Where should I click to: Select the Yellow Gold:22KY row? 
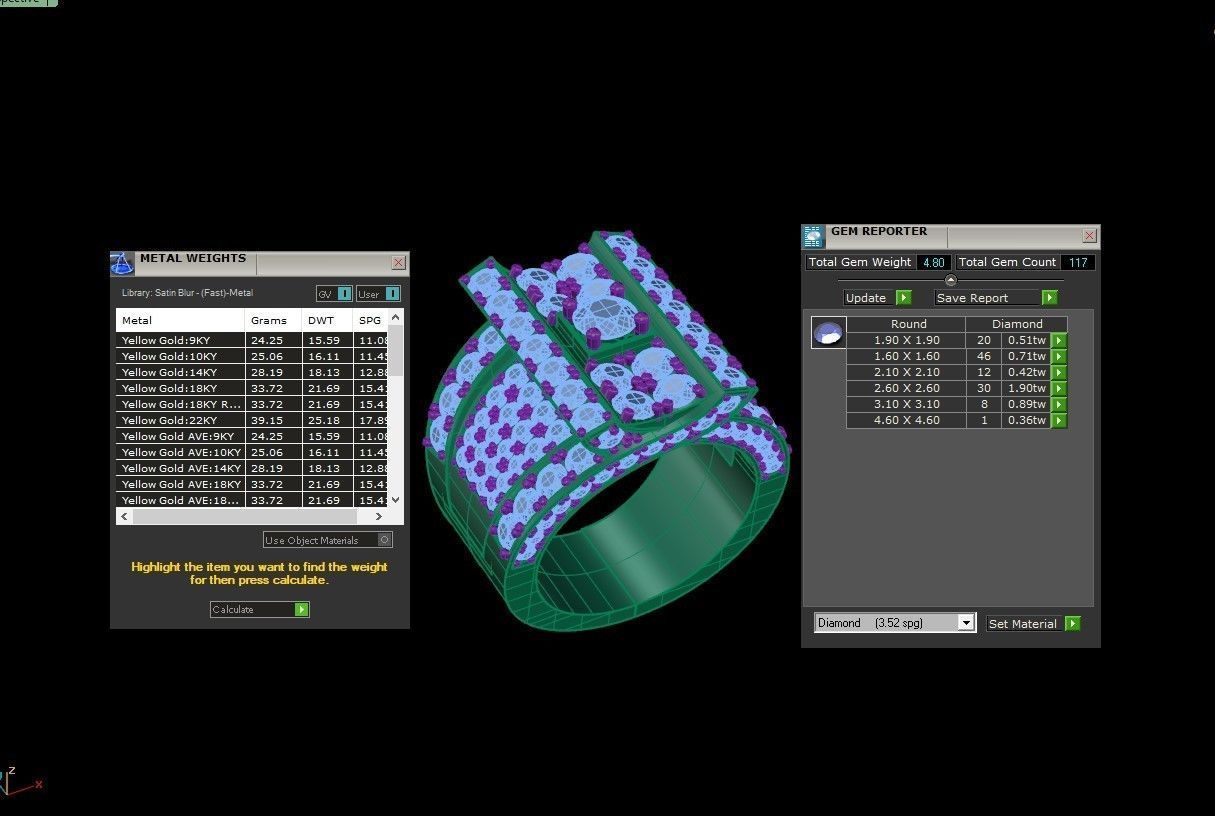coord(252,420)
